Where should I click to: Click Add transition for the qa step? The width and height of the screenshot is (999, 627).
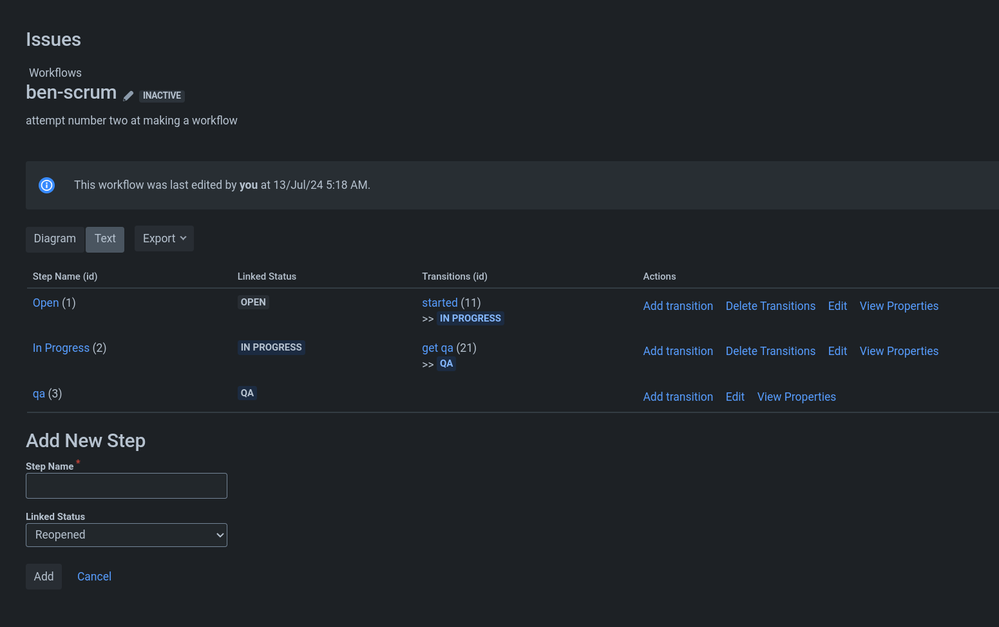tap(678, 397)
